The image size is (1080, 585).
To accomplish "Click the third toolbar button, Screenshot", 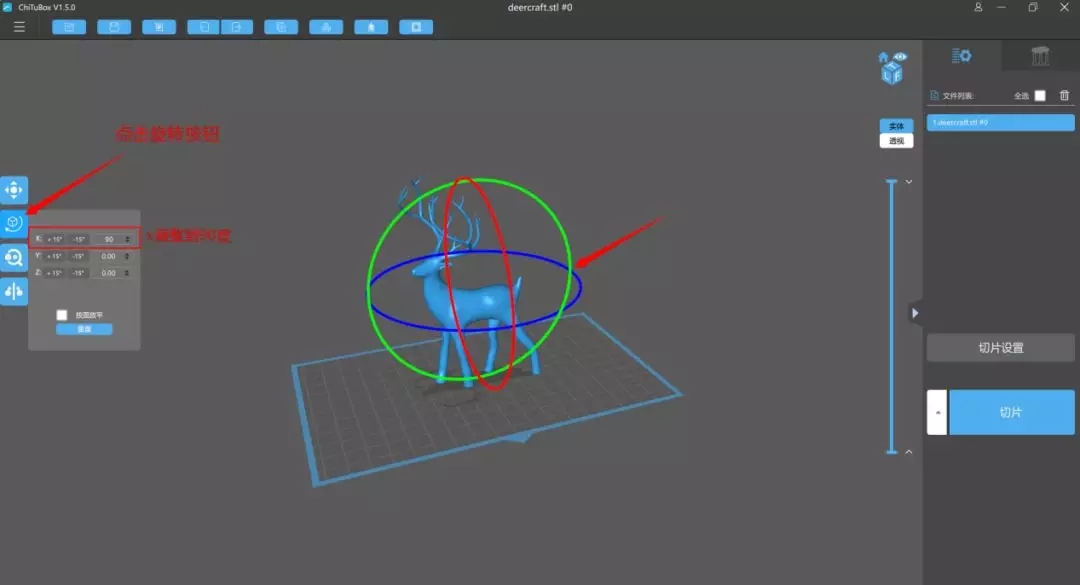I will tap(159, 27).
